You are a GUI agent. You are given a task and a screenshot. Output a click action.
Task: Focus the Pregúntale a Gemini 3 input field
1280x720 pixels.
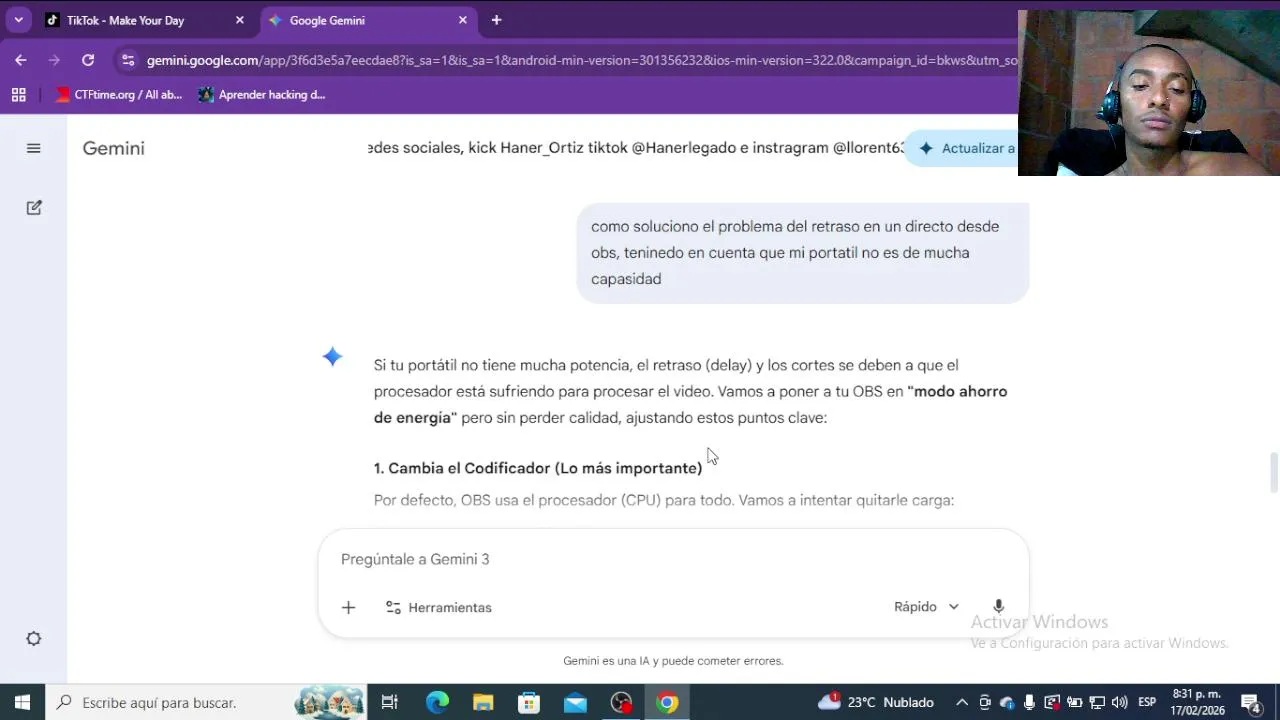coord(672,559)
